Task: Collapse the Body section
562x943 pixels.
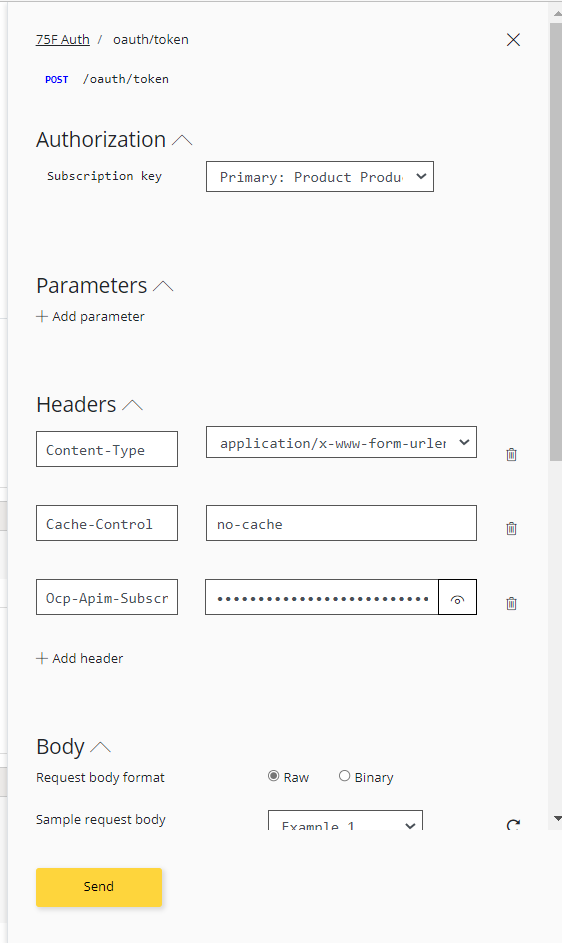Action: 100,747
